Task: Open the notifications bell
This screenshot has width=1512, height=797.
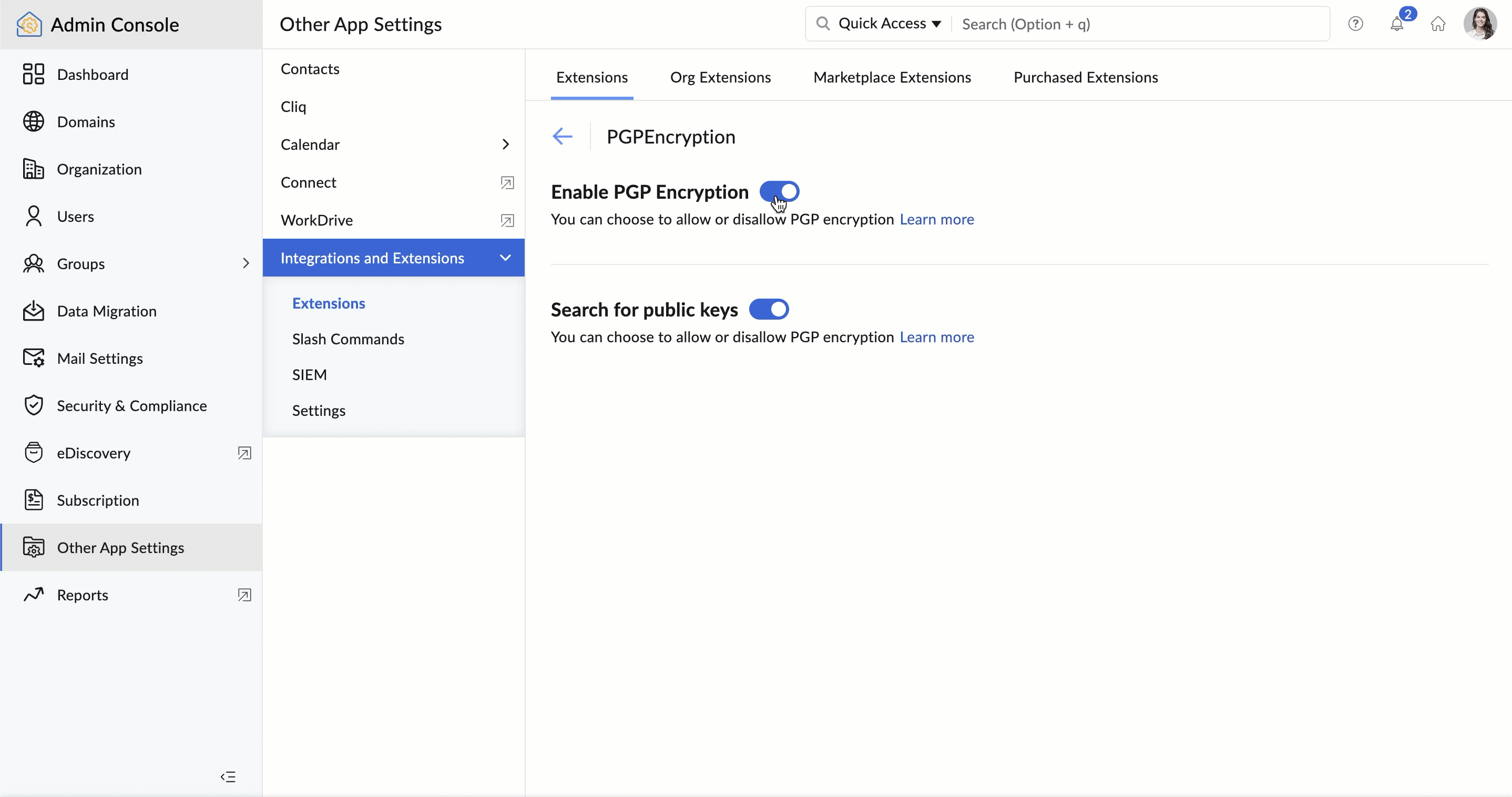Action: [1397, 24]
